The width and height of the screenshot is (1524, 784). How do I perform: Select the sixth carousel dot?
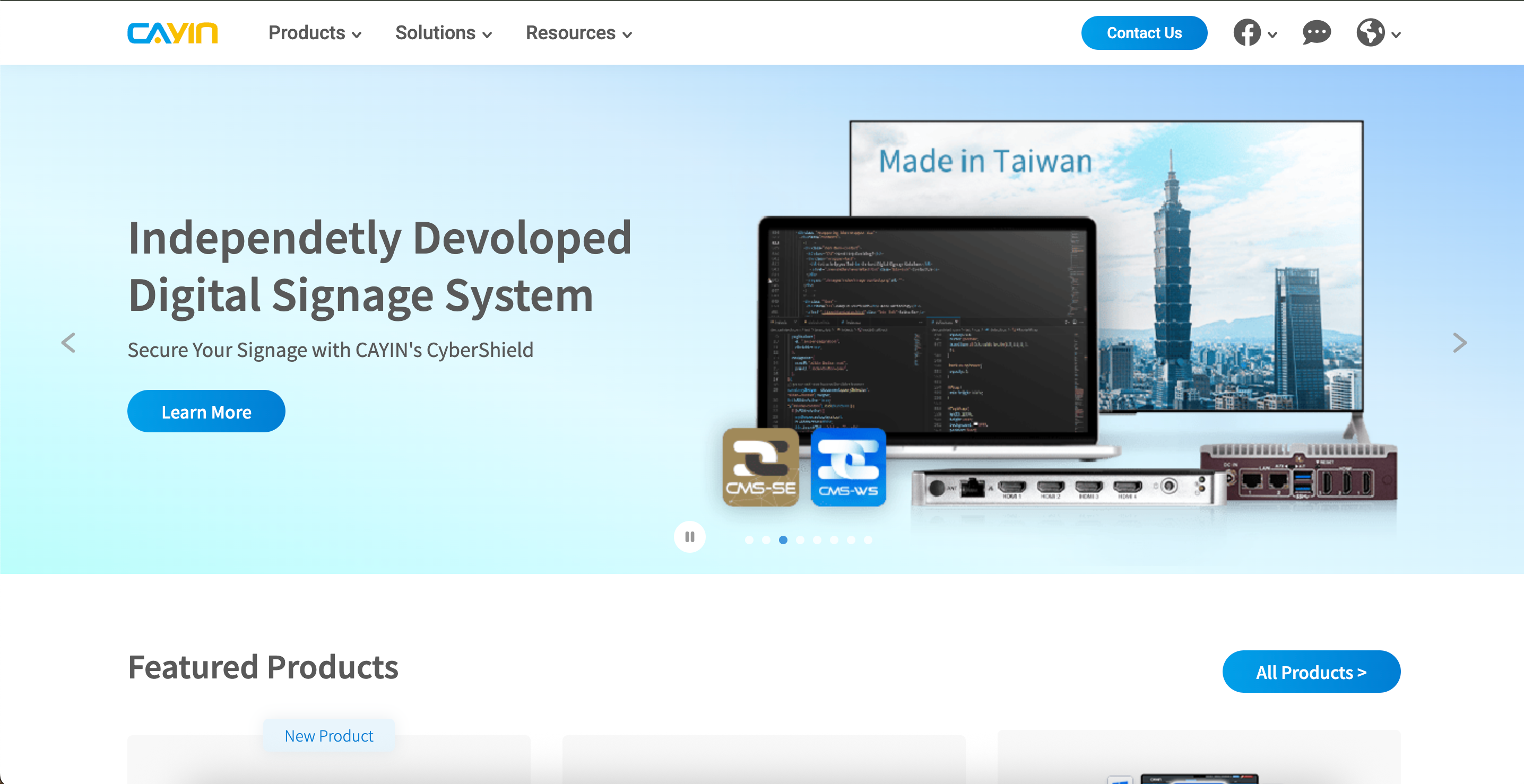tap(834, 540)
